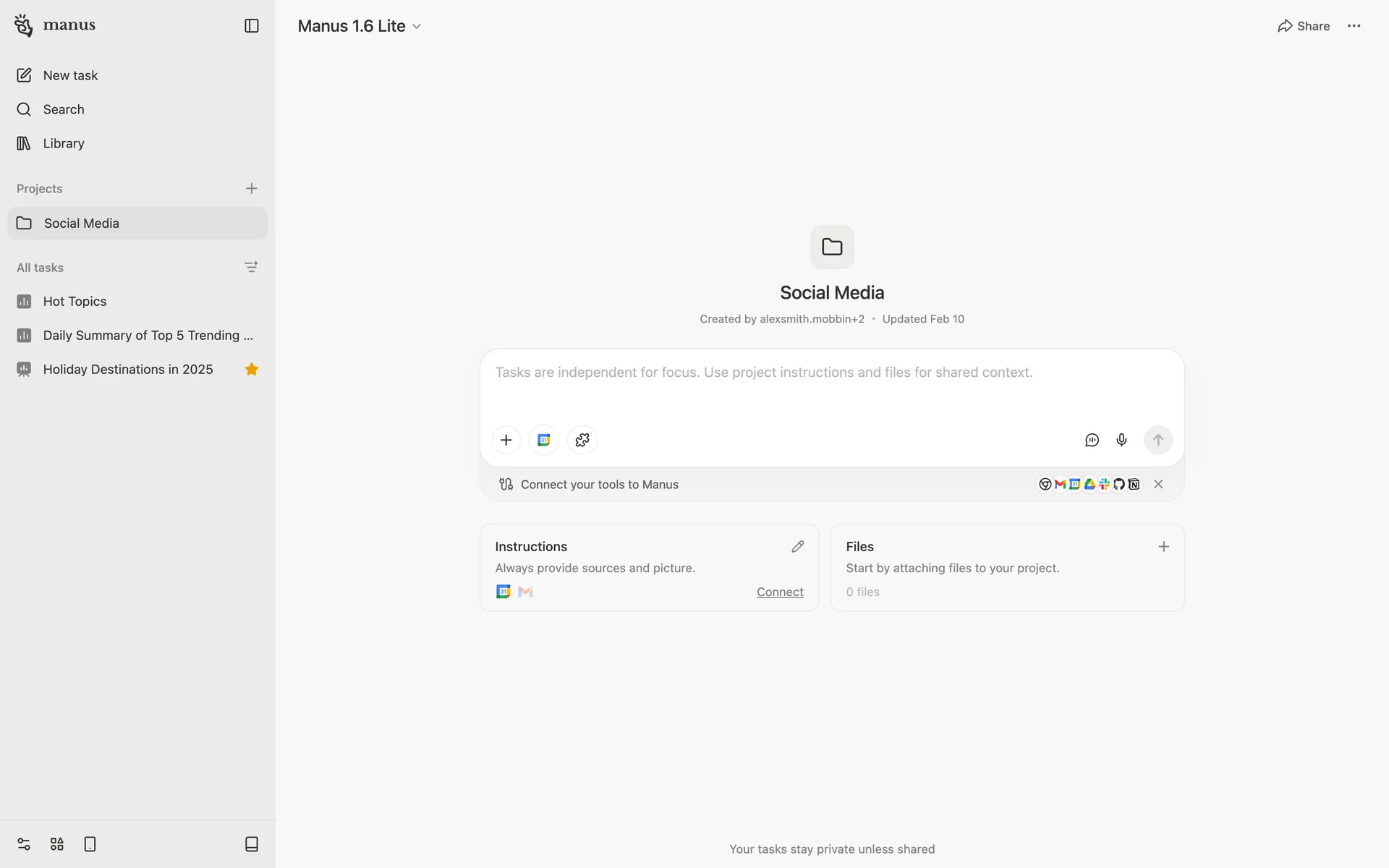
Task: Add a new project with plus icon
Action: [x=251, y=189]
